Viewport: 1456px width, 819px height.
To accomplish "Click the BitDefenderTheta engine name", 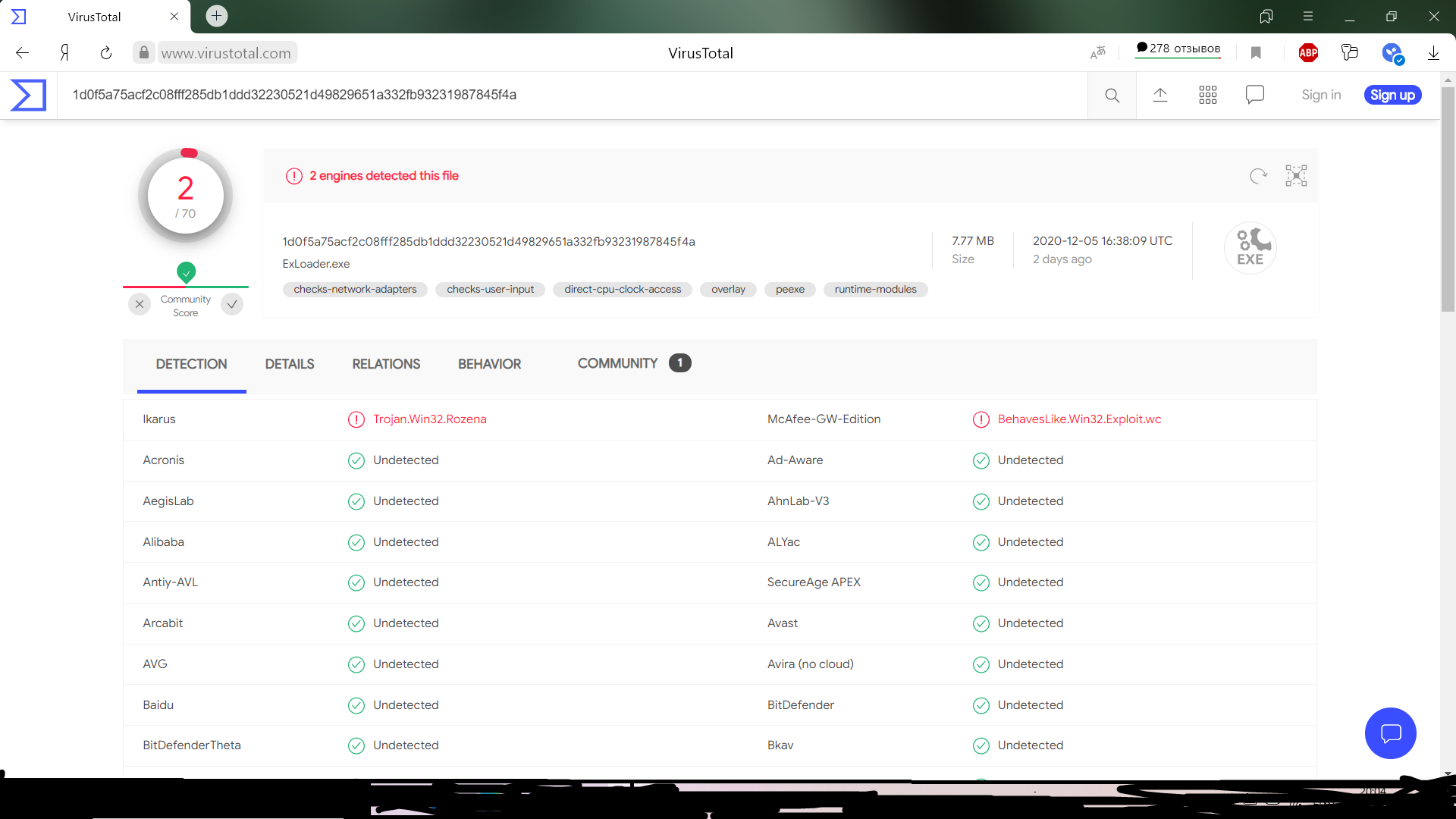I will click(192, 745).
